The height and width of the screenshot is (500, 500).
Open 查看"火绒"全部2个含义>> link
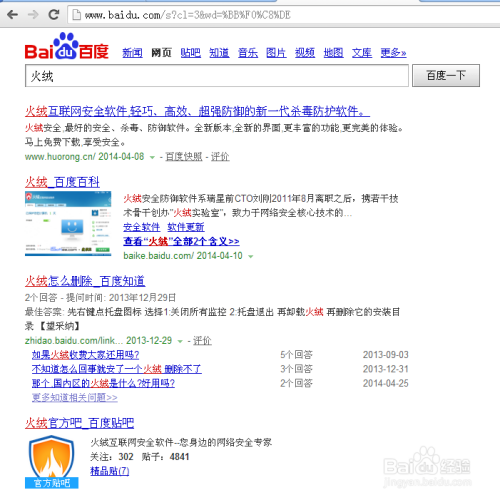click(181, 241)
